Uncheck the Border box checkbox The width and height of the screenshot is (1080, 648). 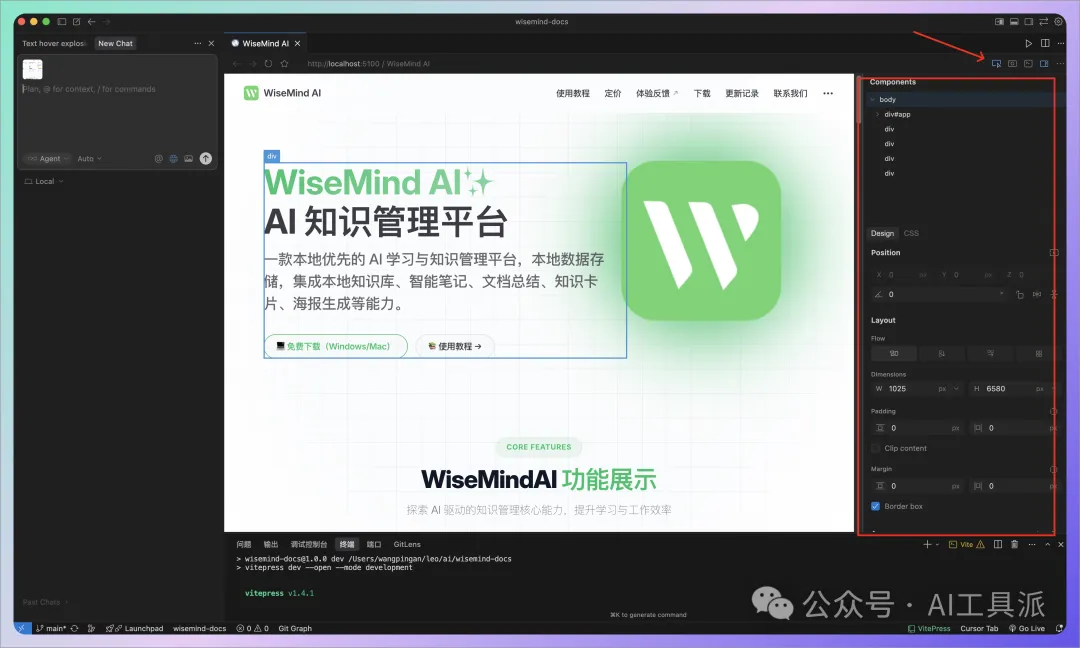click(x=875, y=506)
